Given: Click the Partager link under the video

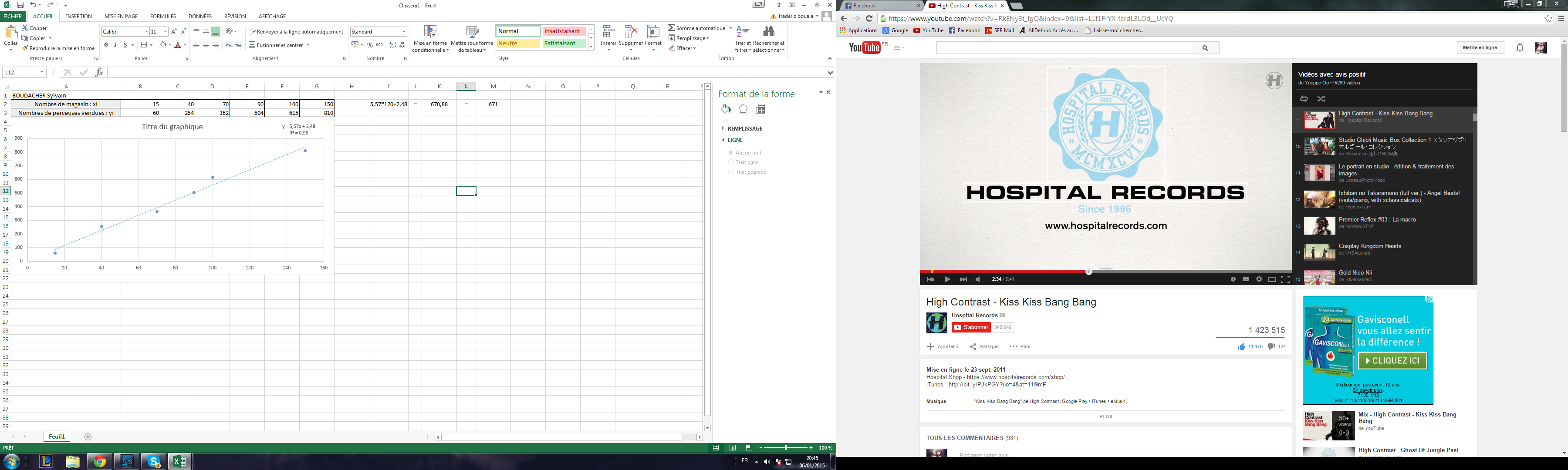Looking at the screenshot, I should click(x=984, y=346).
